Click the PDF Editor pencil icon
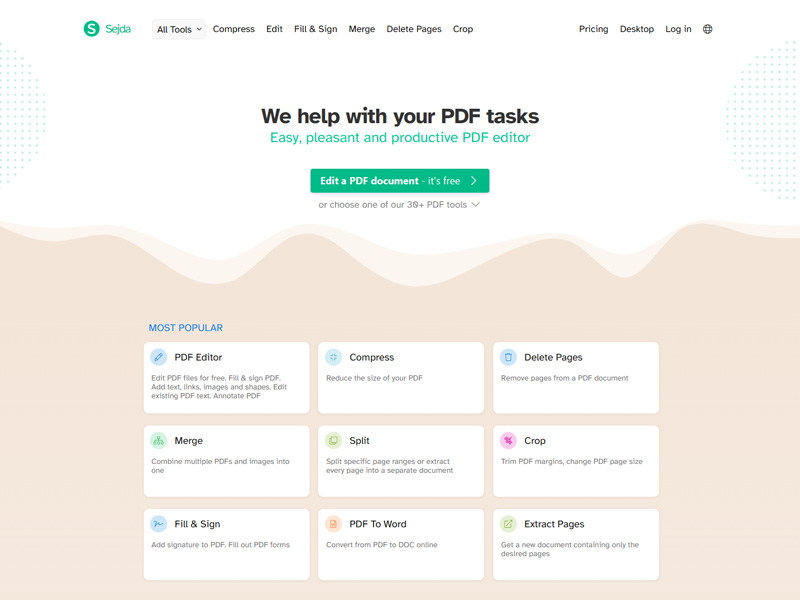The width and height of the screenshot is (800, 600). (159, 357)
